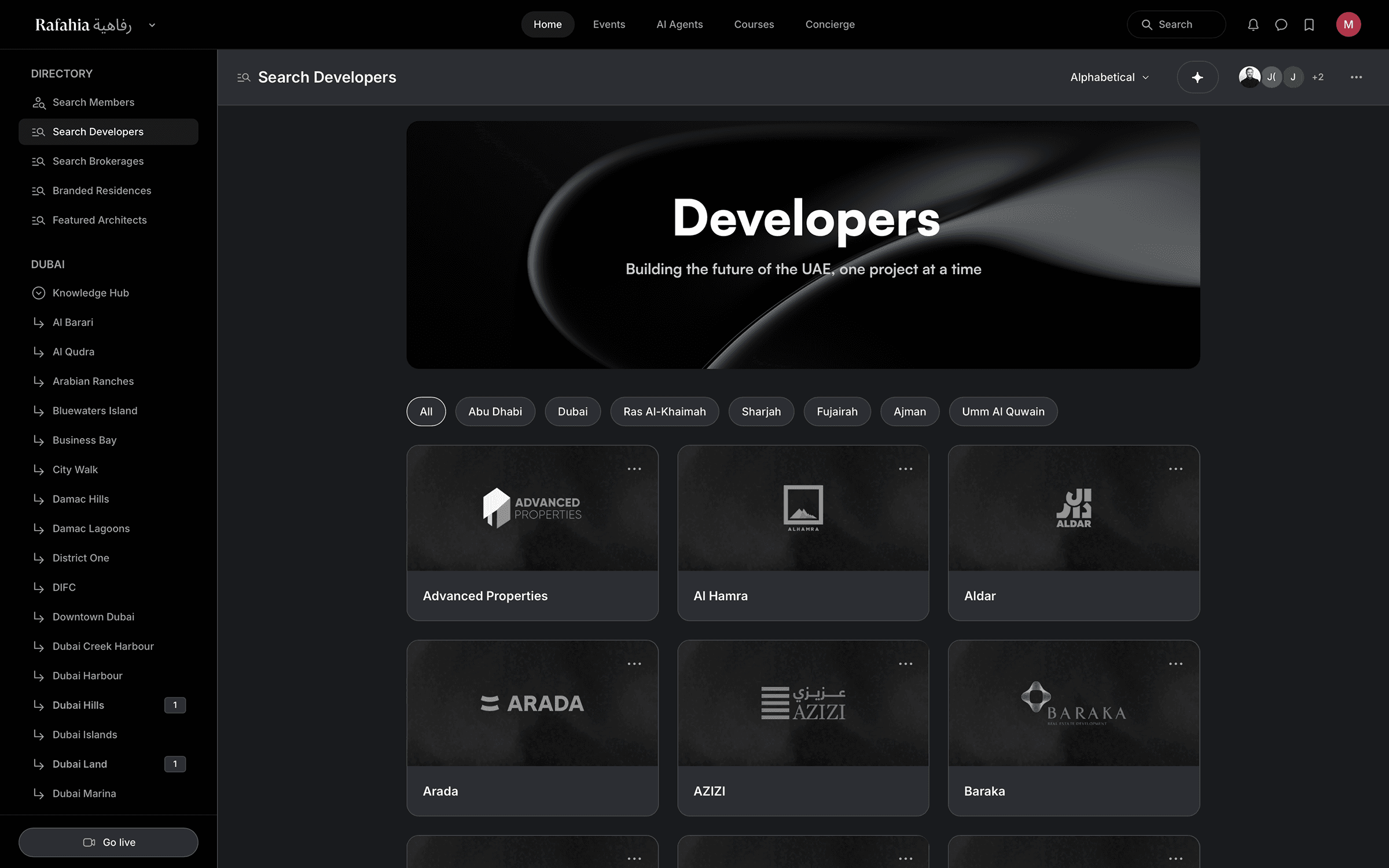Open the AZIZI developer card
The width and height of the screenshot is (1389, 868).
803,728
